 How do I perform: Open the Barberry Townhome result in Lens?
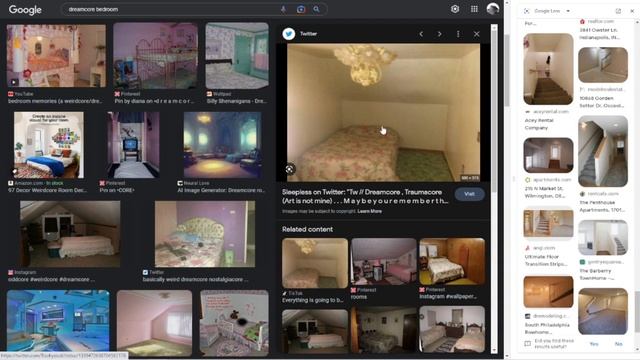[x=603, y=238]
